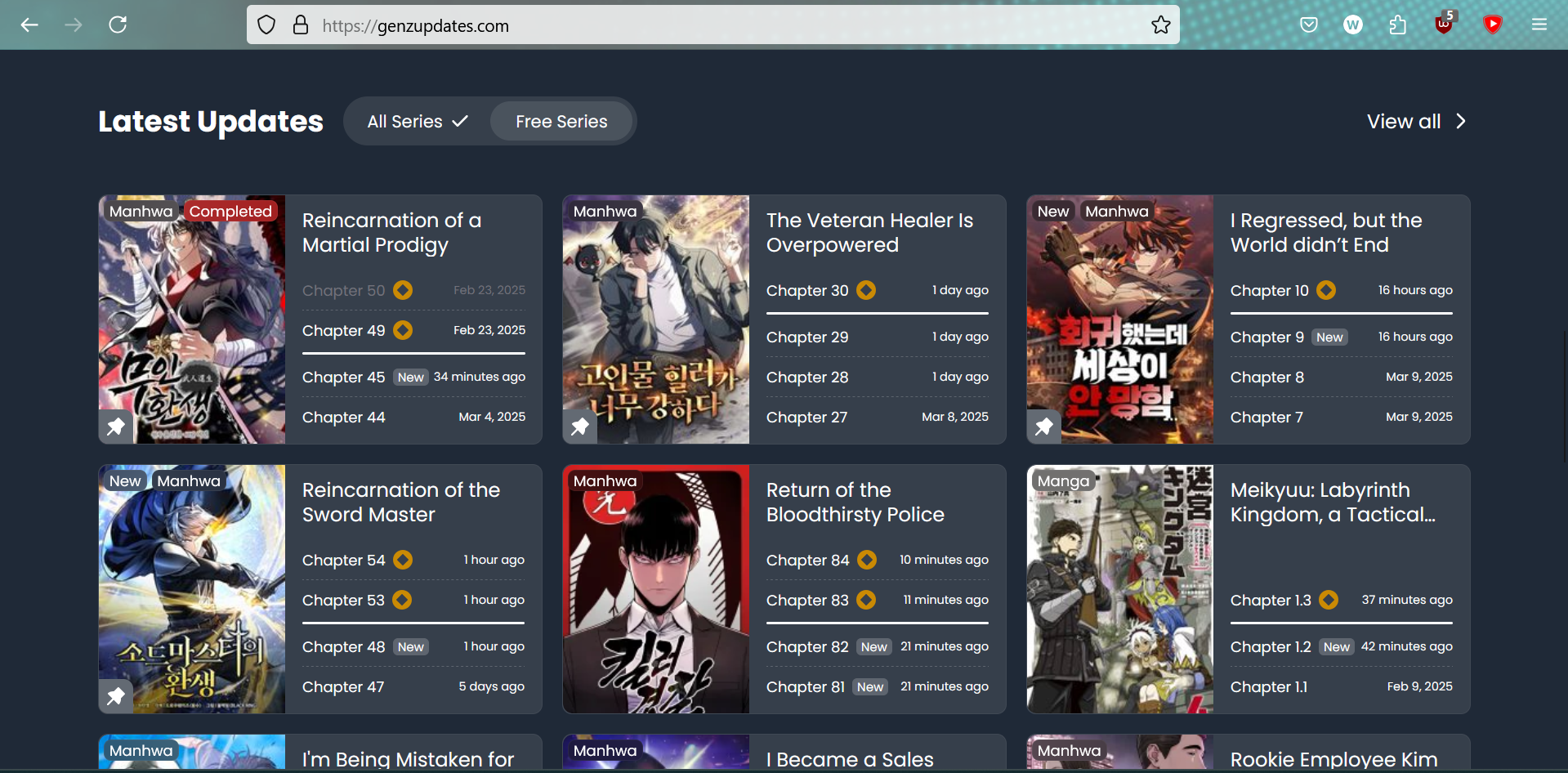This screenshot has width=1568, height=773.
Task: Click coin icon beside Chapter 30
Action: (866, 290)
